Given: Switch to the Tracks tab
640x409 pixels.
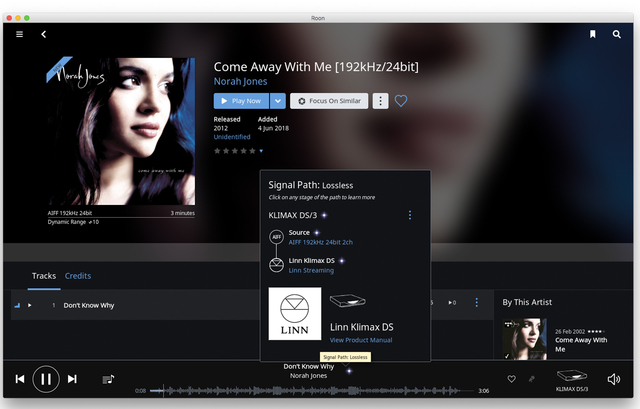Looking at the screenshot, I should click(44, 276).
